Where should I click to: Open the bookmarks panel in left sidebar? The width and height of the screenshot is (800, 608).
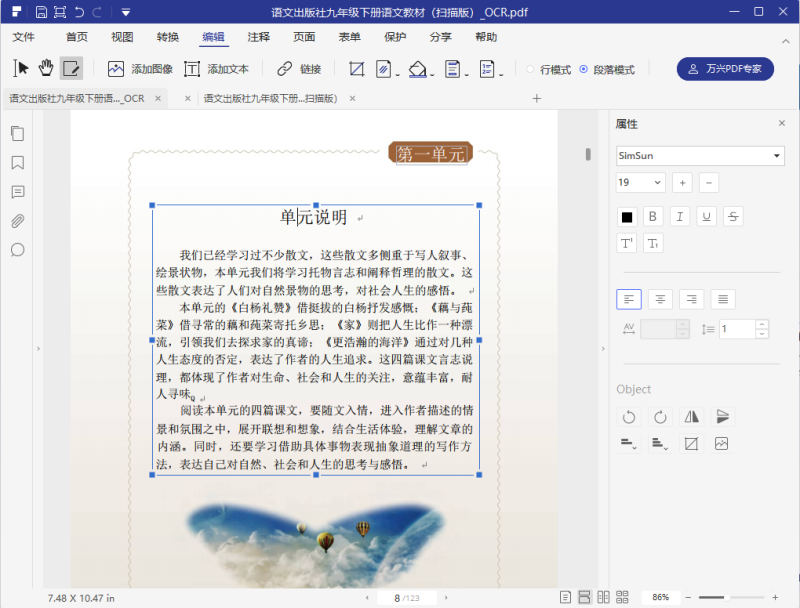17,162
